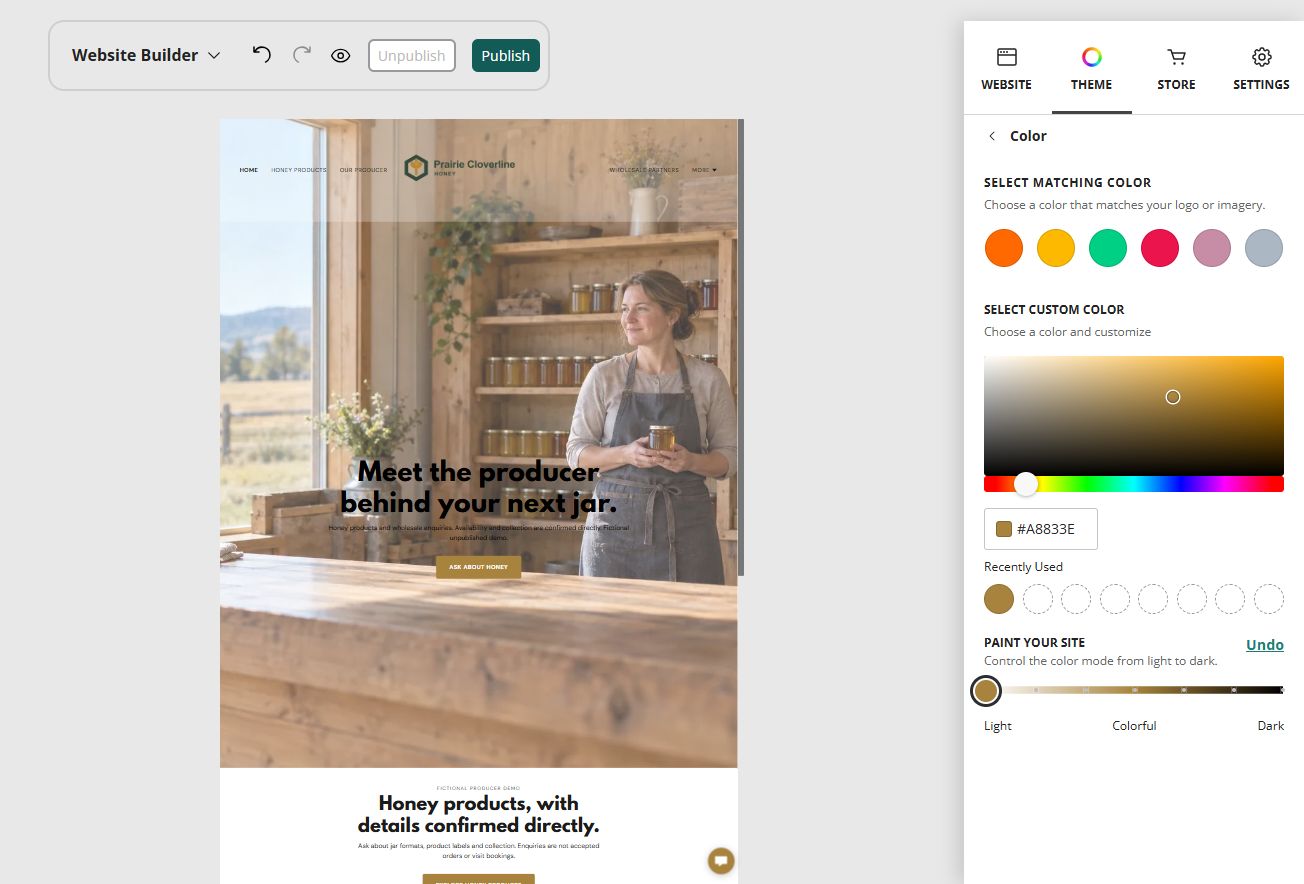Screen dimensions: 1304x884
Task: Select the crimson red matching color
Action: point(1160,247)
